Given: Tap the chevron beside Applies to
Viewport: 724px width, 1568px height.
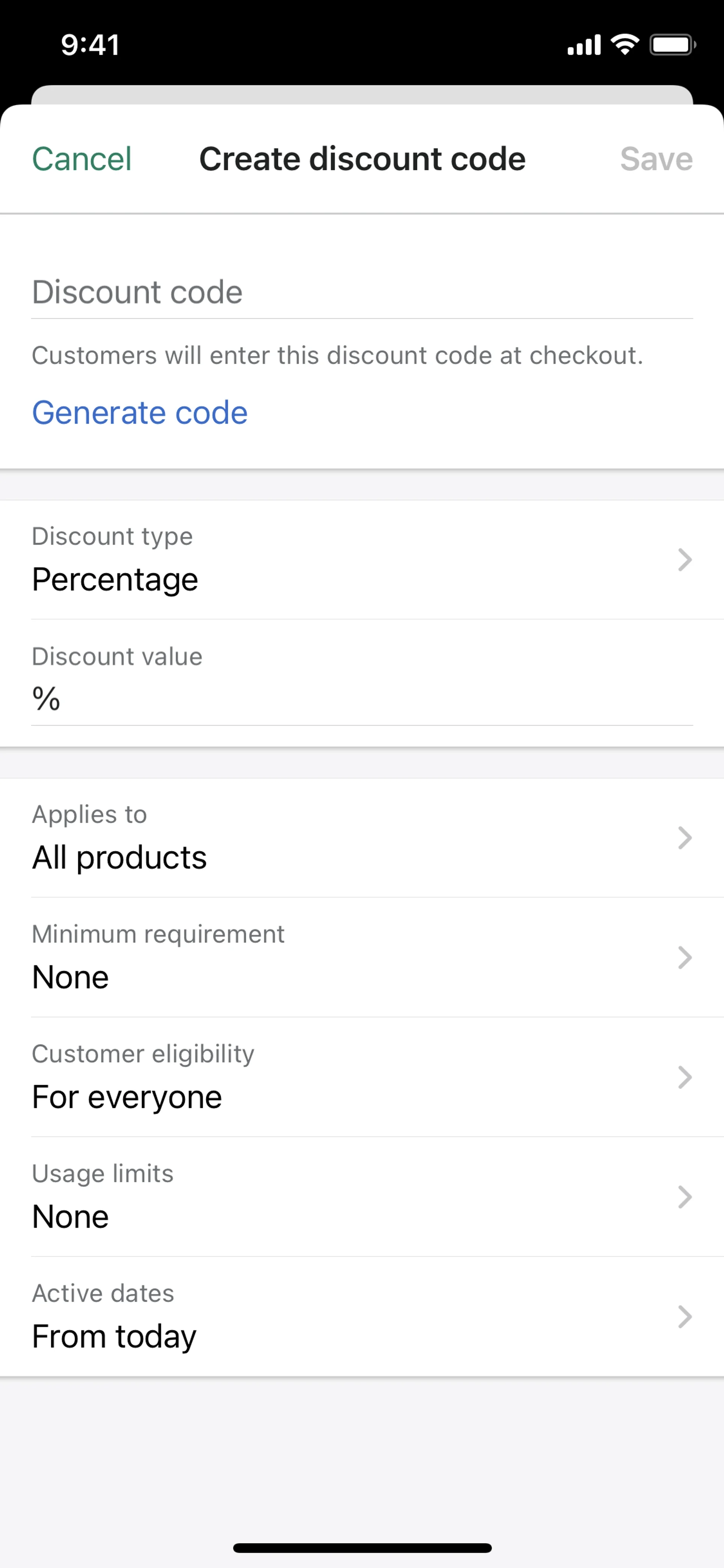Looking at the screenshot, I should click(x=684, y=838).
